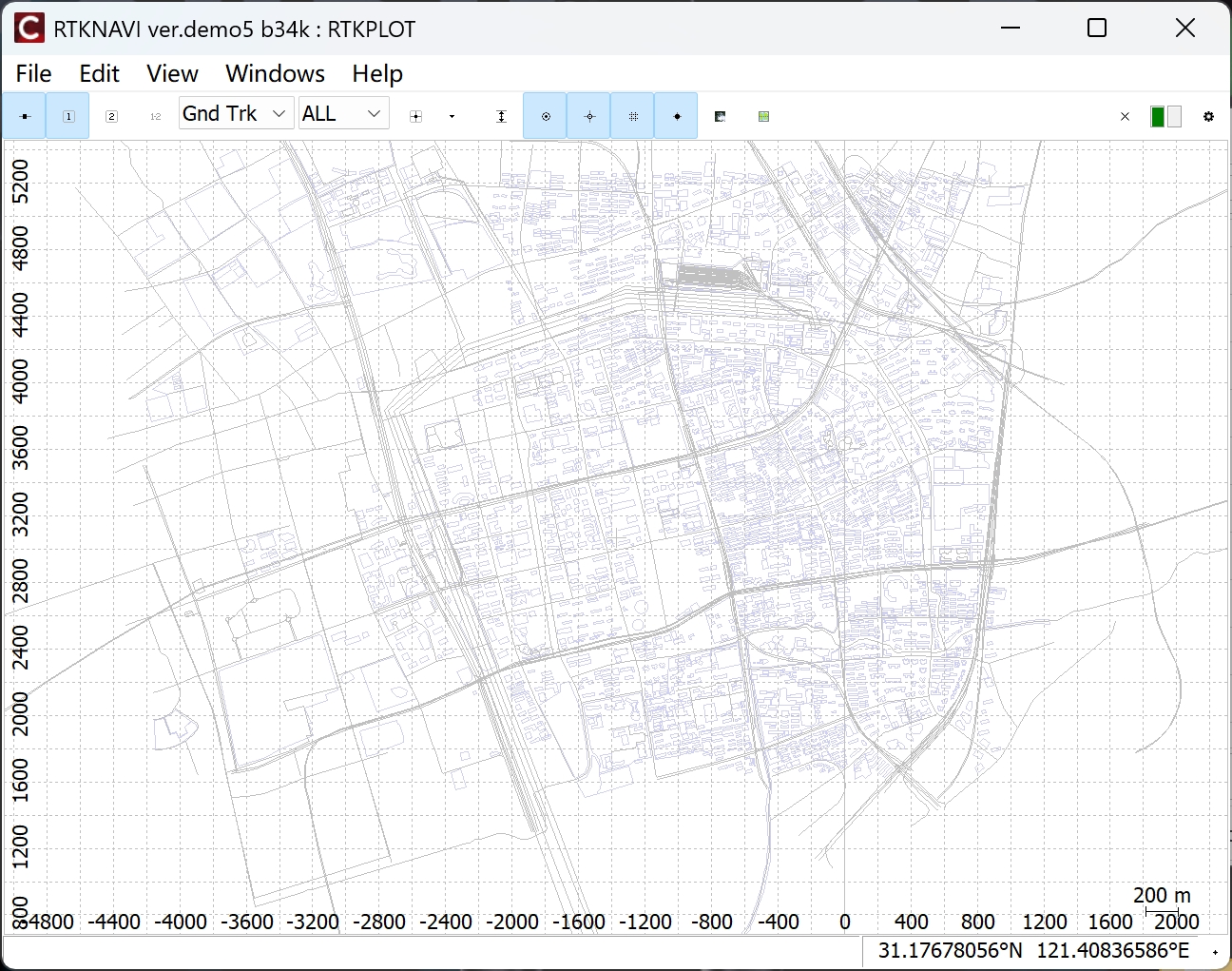Viewport: 1232px width, 971px height.
Task: Toggle the solution 1 display button
Action: (x=68, y=116)
